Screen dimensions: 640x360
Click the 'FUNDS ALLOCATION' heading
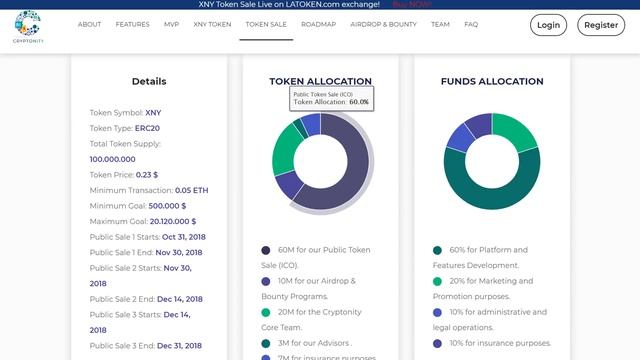492,81
